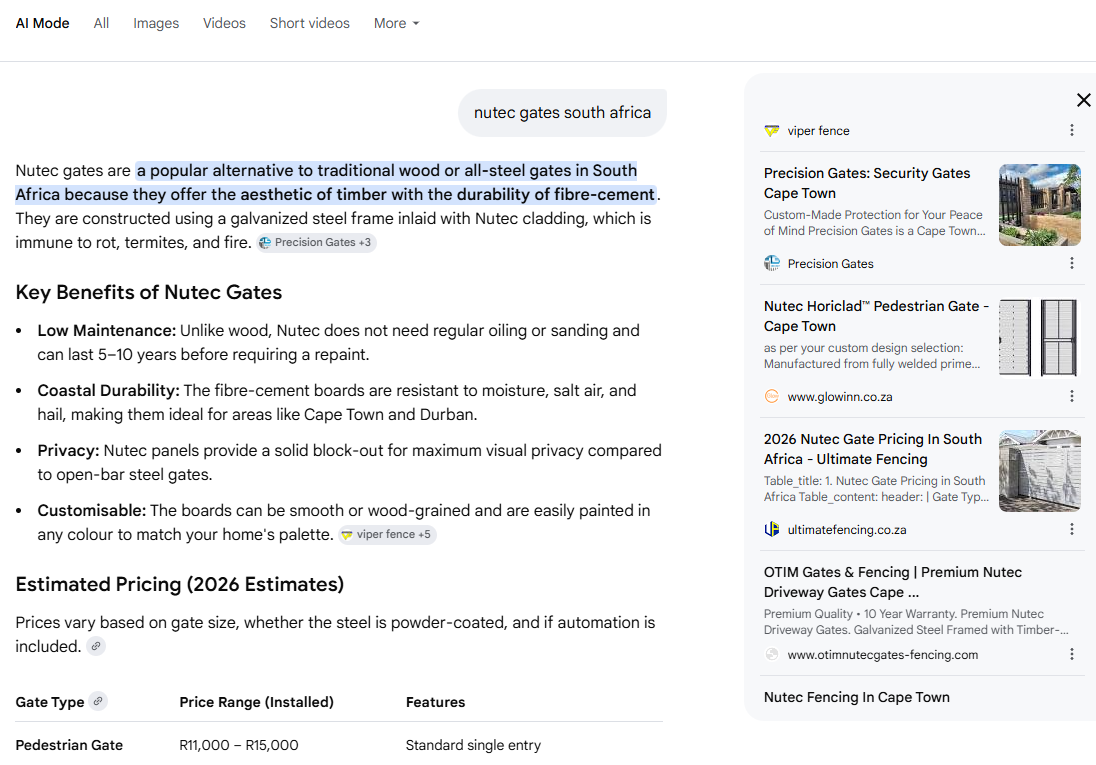
Task: Click the 'Key Benefits of Nutec Gates' heading
Action: click(149, 292)
